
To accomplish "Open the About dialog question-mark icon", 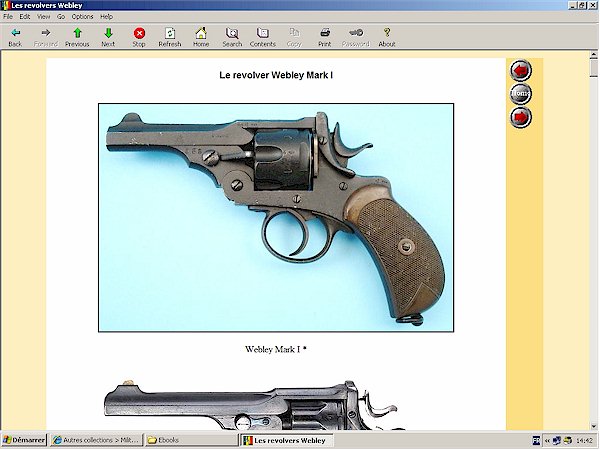I will 387,37.
